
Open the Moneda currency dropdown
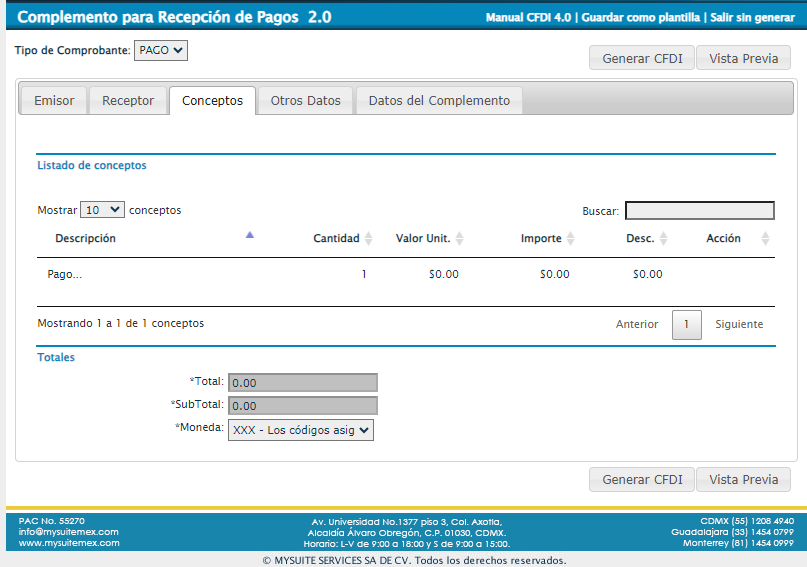[300, 430]
